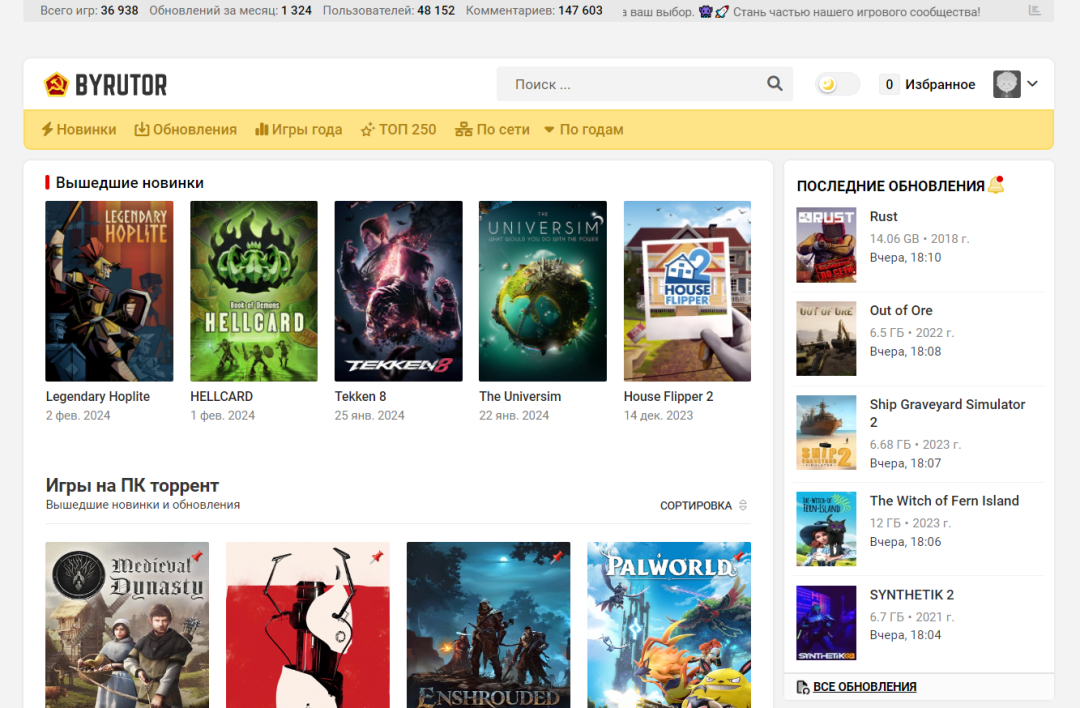This screenshot has height=708, width=1080.
Task: Click the ВСЕ ОБНОВЛЕНИЯ link
Action: (x=864, y=687)
